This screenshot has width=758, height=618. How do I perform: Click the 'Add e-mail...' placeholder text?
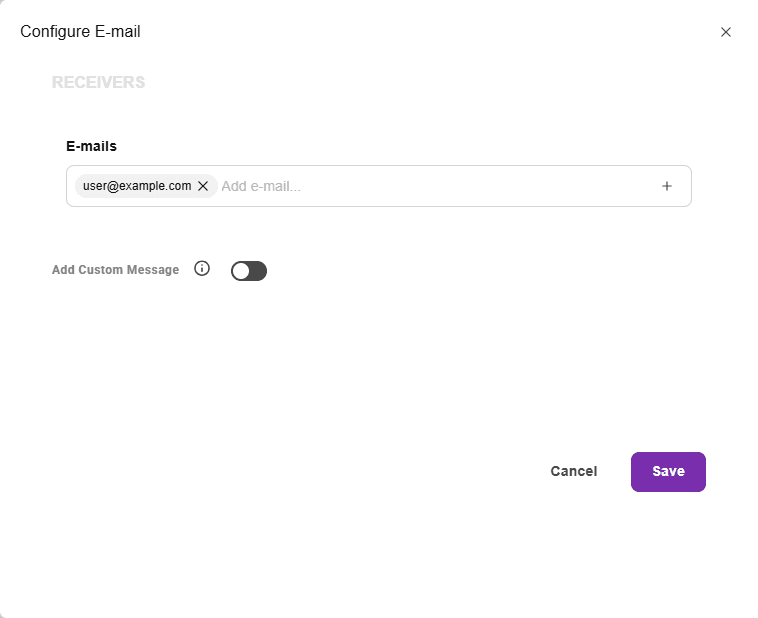261,186
